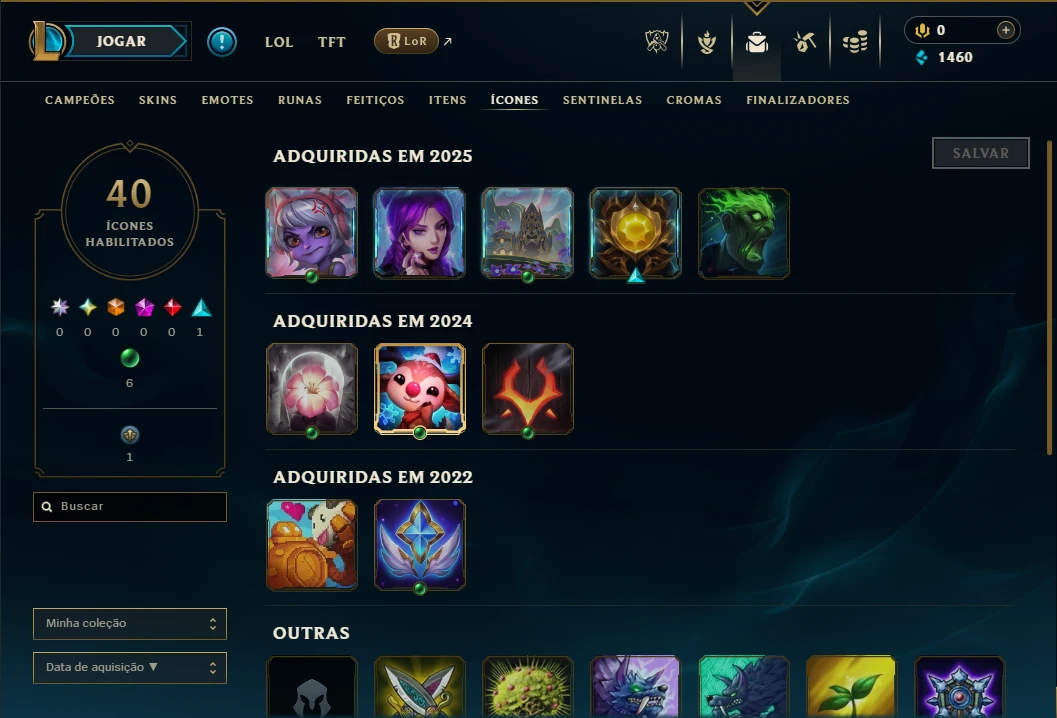Viewport: 1057px width, 718px height.
Task: Click the Buscar search field
Action: tap(129, 506)
